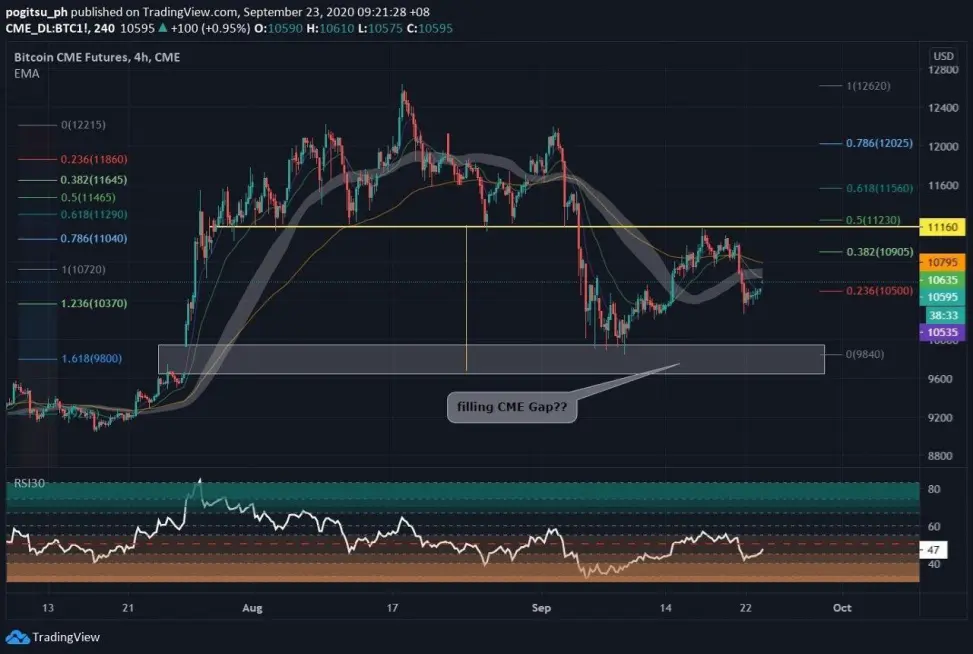
Task: Click the O:10590 open value
Action: click(x=278, y=28)
